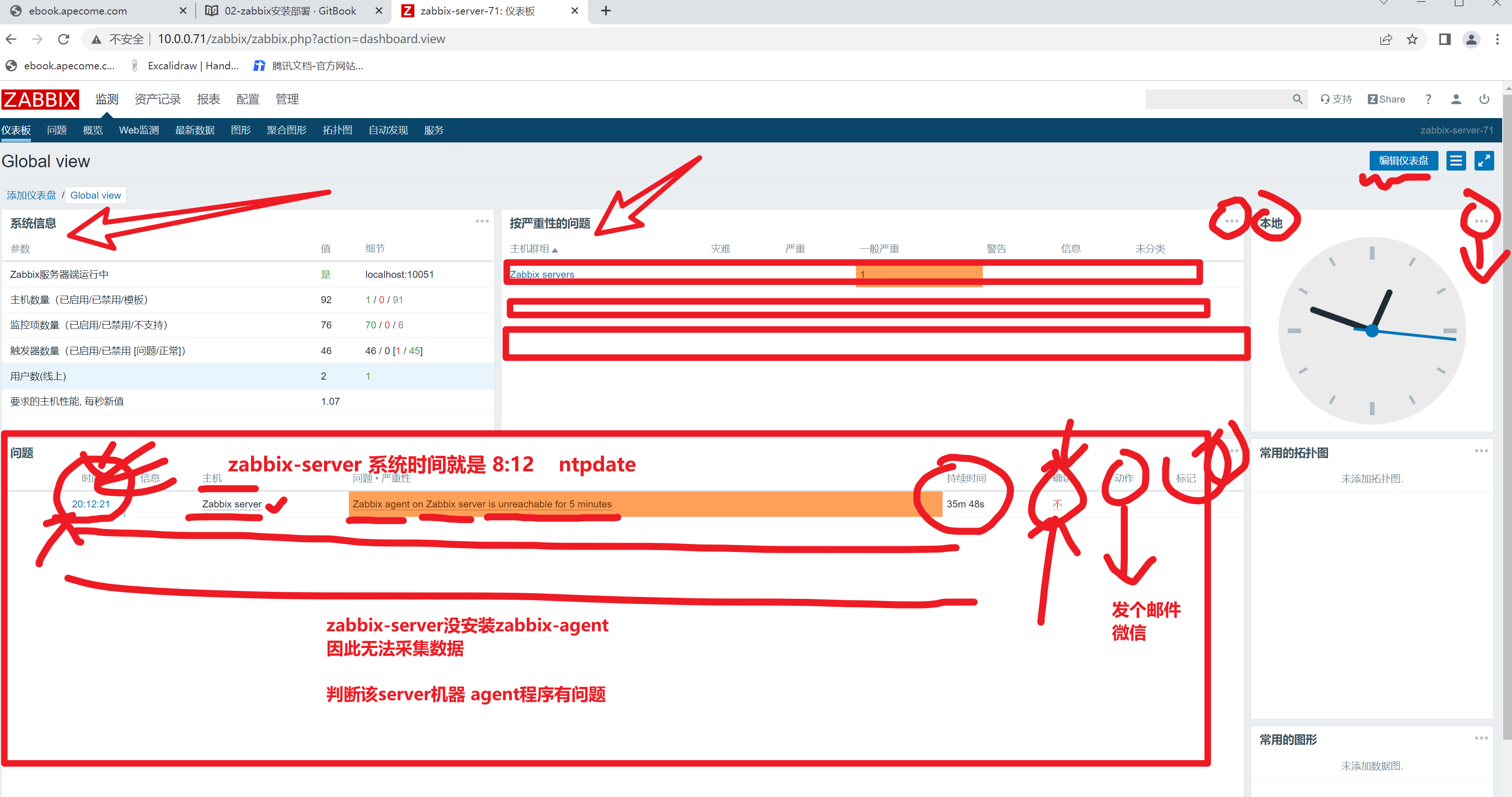Image resolution: width=1512 pixels, height=797 pixels.
Task: Select the 服务 submenu item
Action: 434,130
